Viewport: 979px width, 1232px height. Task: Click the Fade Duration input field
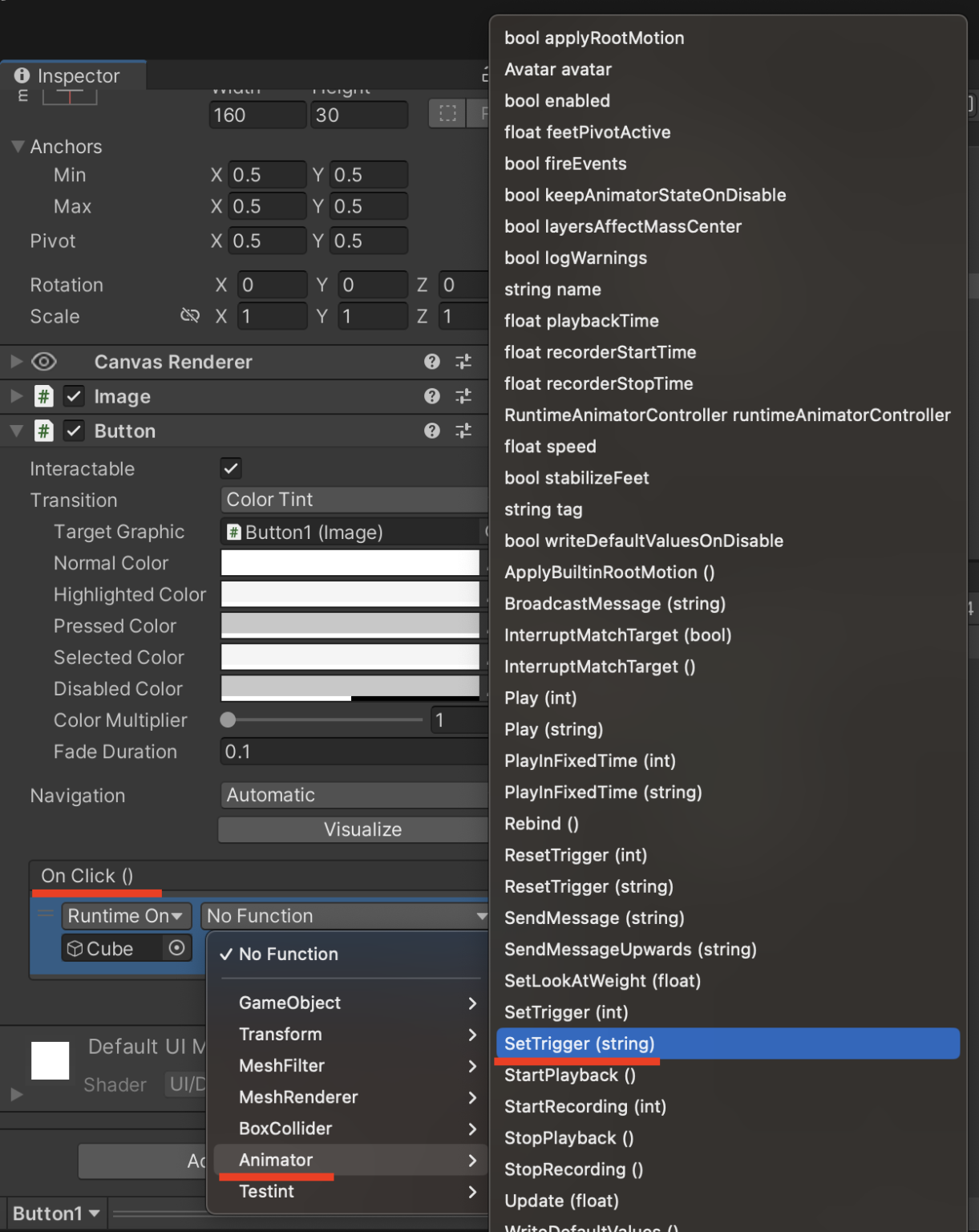[x=353, y=752]
